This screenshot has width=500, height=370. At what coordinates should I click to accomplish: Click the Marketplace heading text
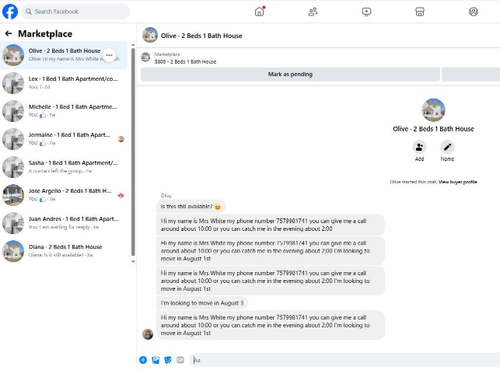pyautogui.click(x=45, y=34)
